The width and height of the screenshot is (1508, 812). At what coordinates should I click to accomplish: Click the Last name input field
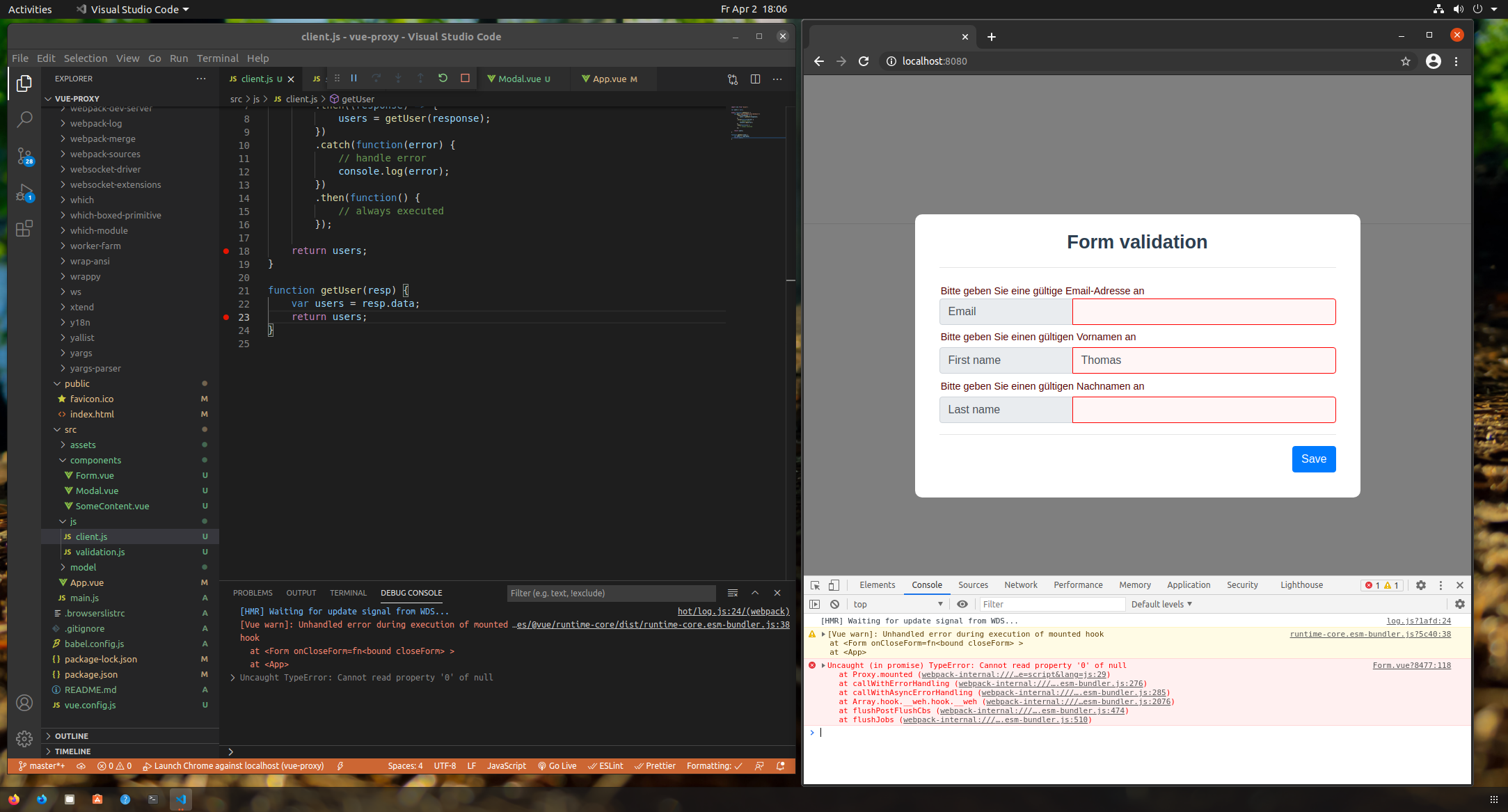pyautogui.click(x=1203, y=410)
